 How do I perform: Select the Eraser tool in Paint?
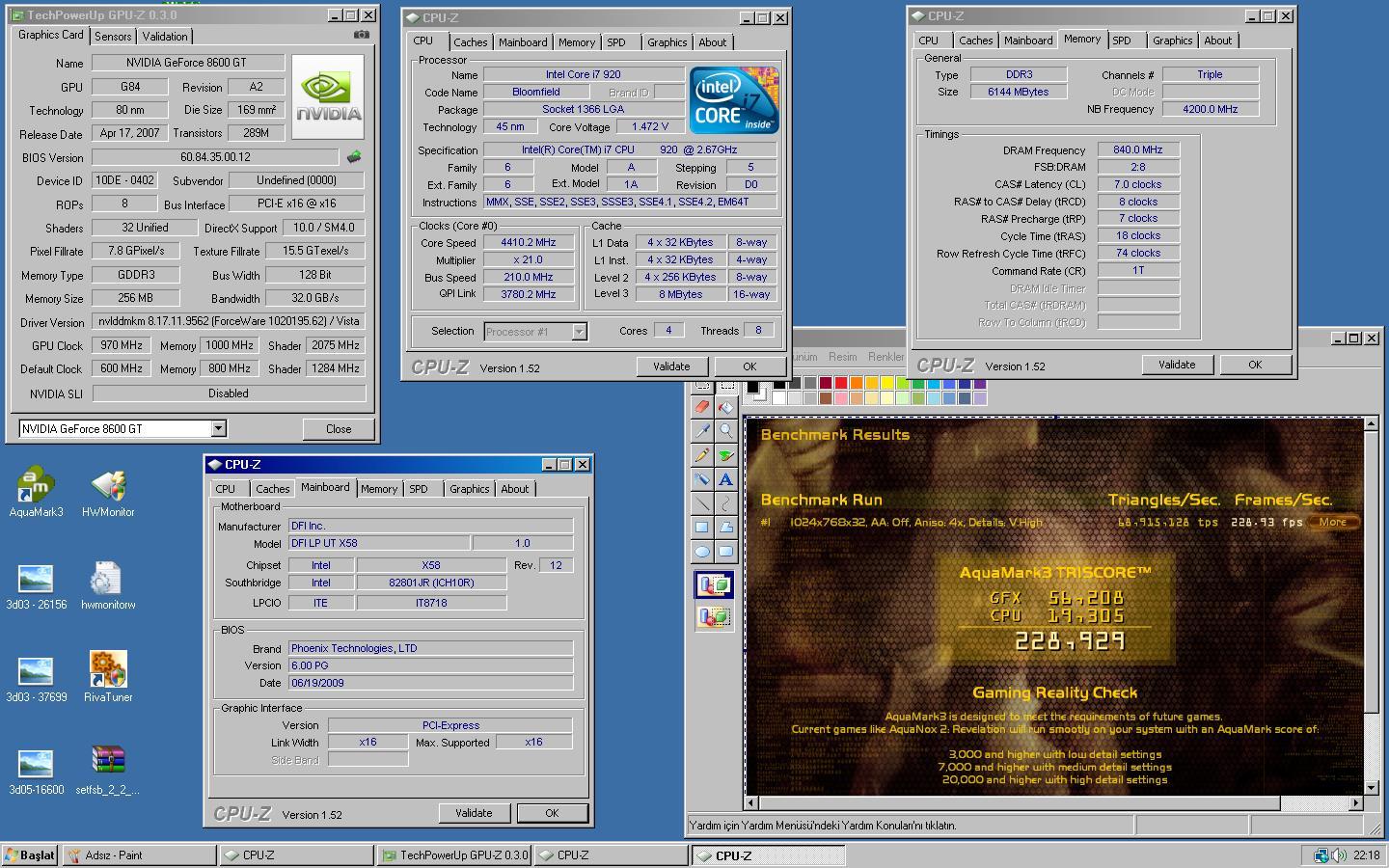click(x=702, y=407)
